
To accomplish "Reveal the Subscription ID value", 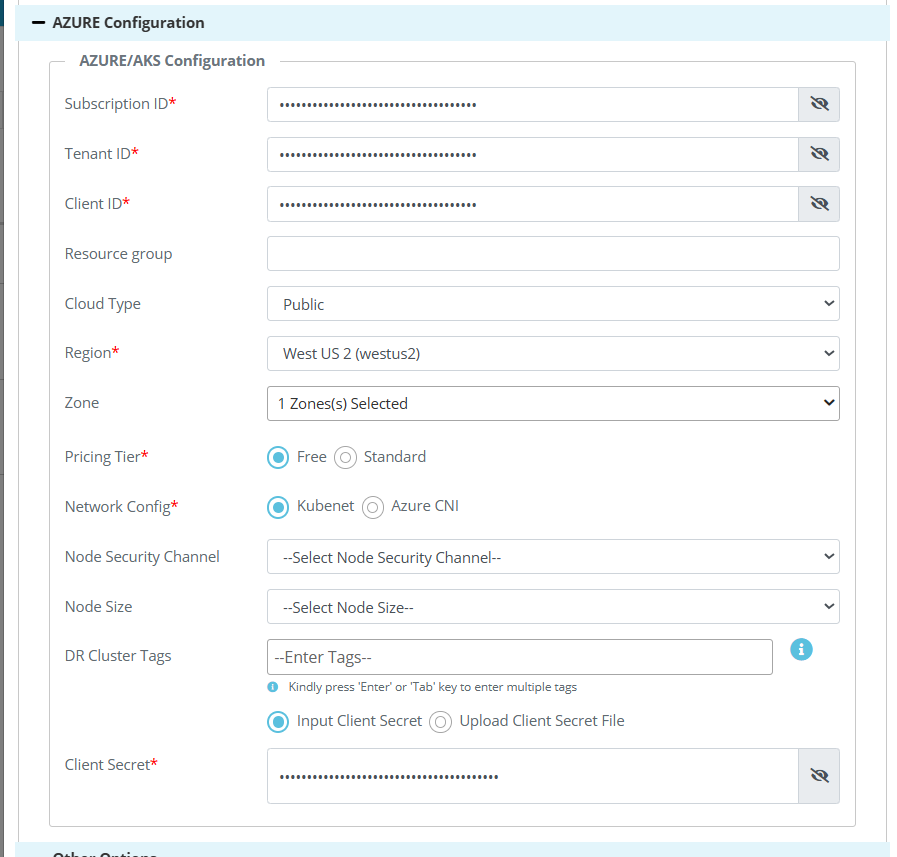I will (x=819, y=104).
